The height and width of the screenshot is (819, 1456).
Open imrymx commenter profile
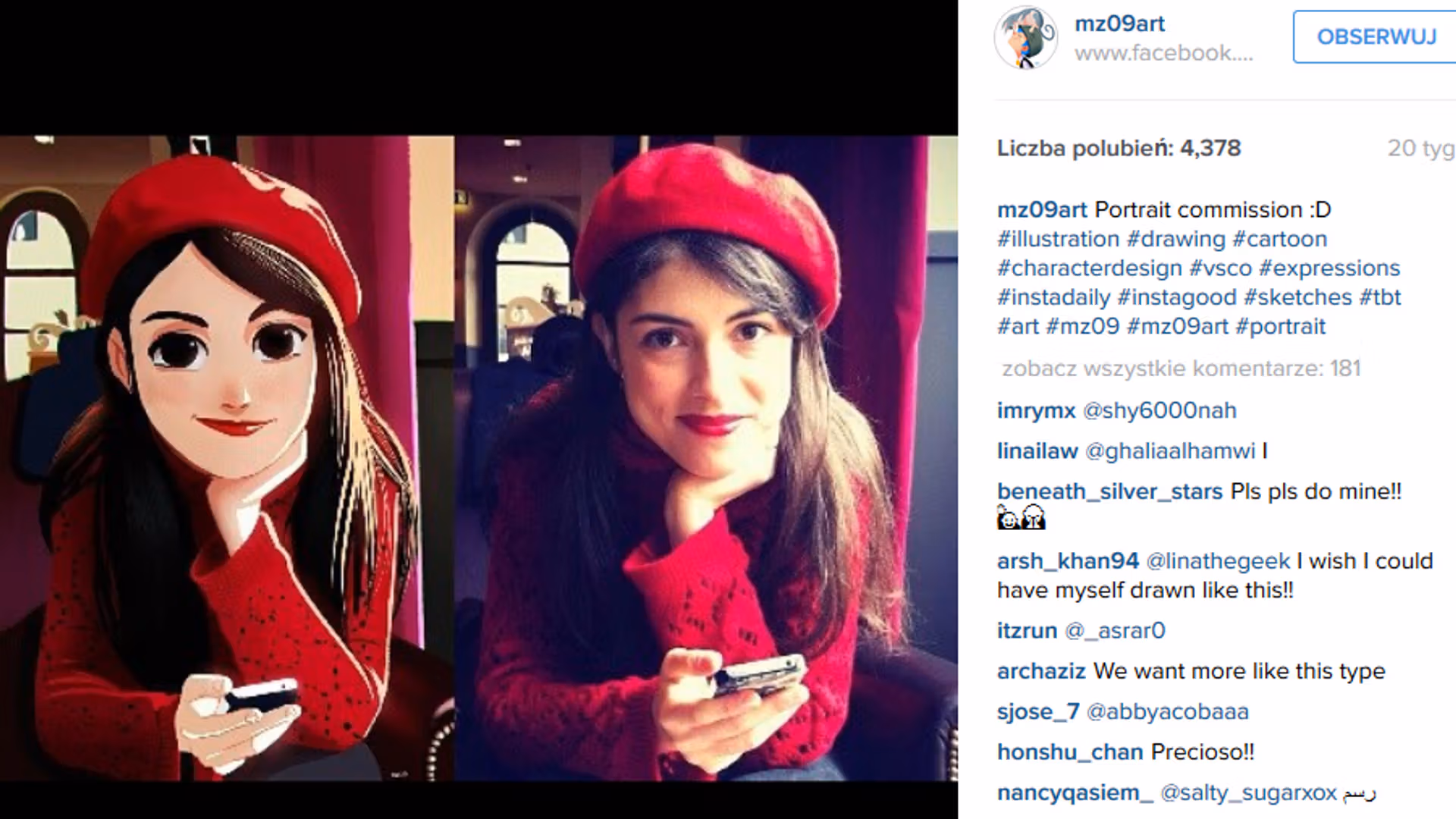pos(1036,410)
